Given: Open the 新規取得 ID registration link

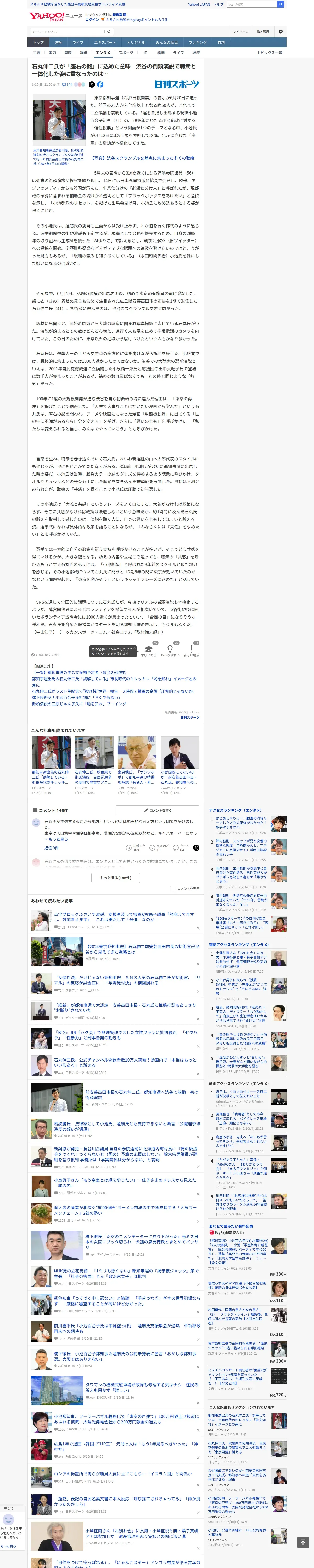Looking at the screenshot, I should (119, 14).
